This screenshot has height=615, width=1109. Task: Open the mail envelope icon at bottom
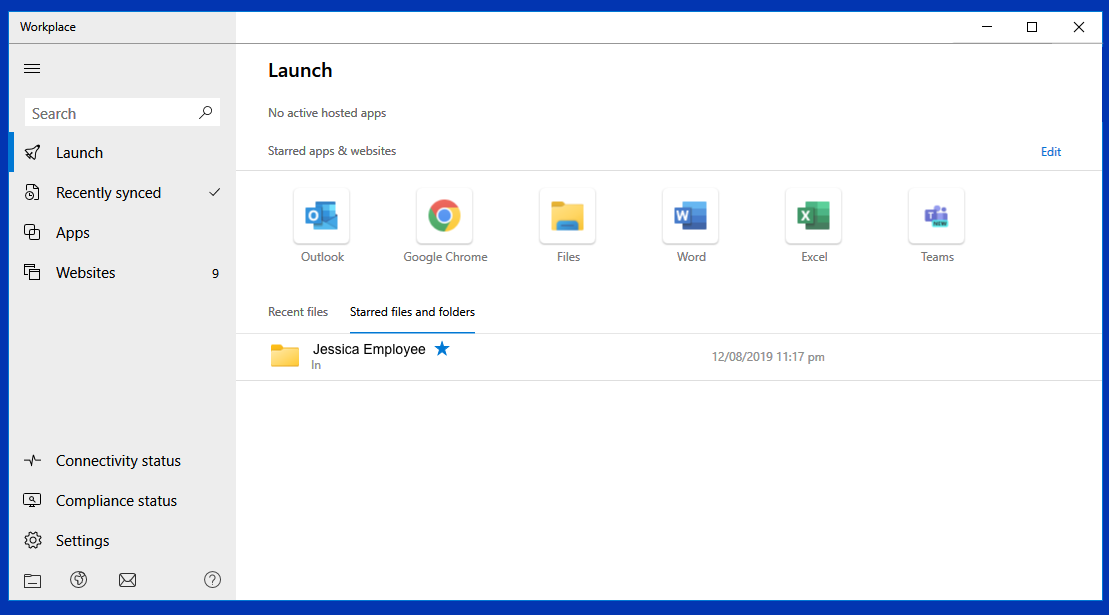coord(127,580)
